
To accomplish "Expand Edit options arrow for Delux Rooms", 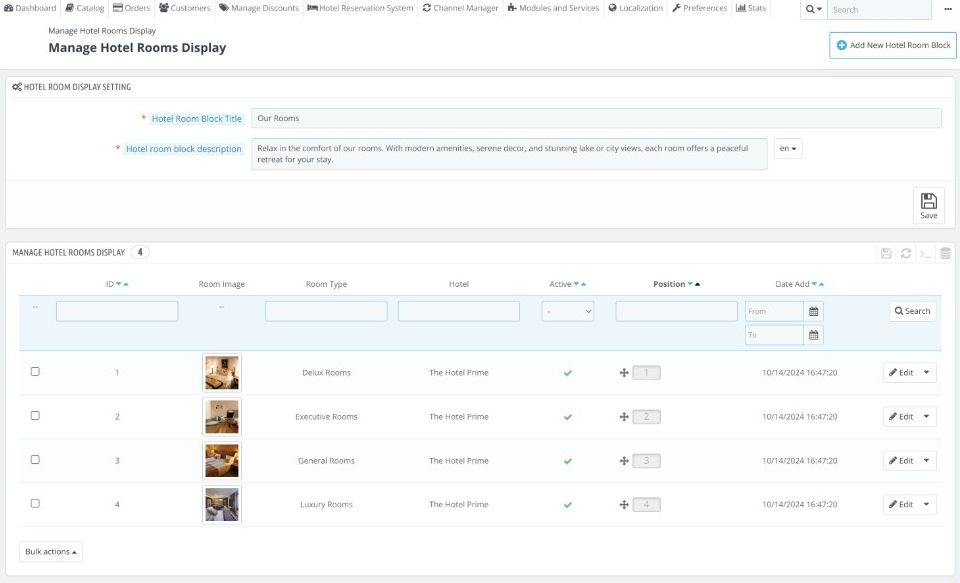I will tap(926, 372).
